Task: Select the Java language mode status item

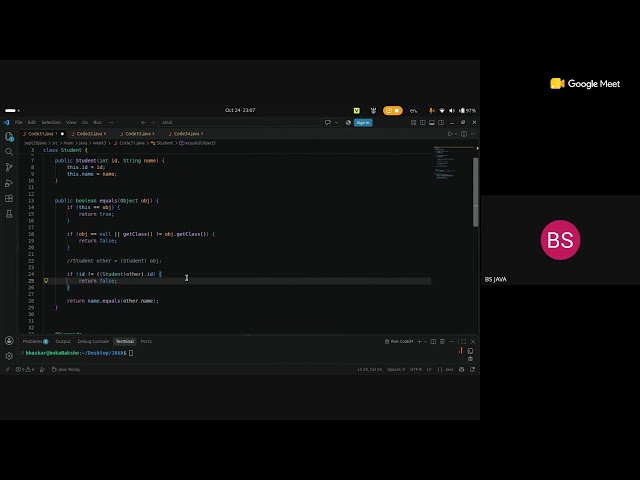Action: click(449, 369)
